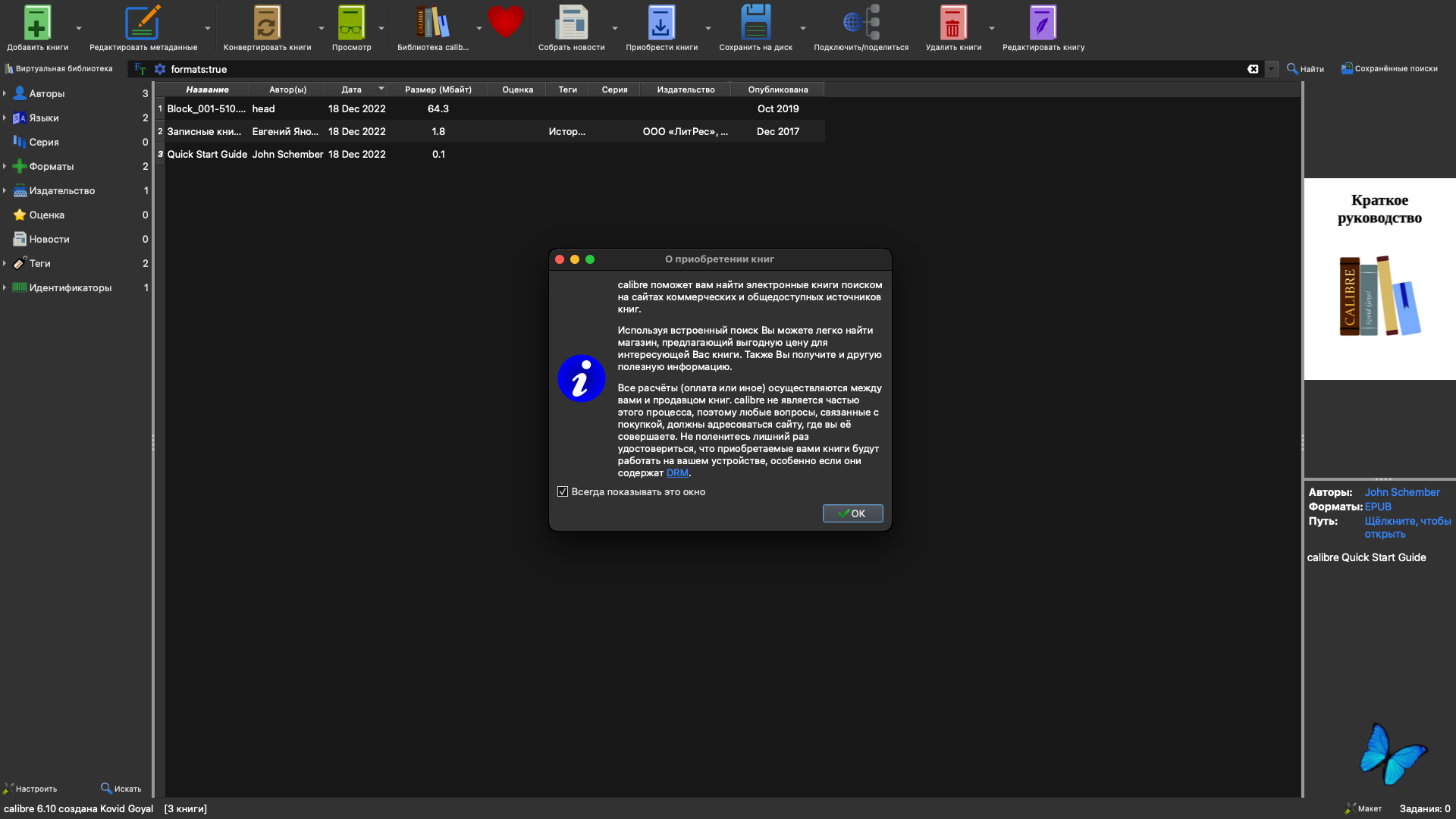Image resolution: width=1456 pixels, height=819 pixels.
Task: Toggle full-text search FT icon
Action: (x=140, y=69)
